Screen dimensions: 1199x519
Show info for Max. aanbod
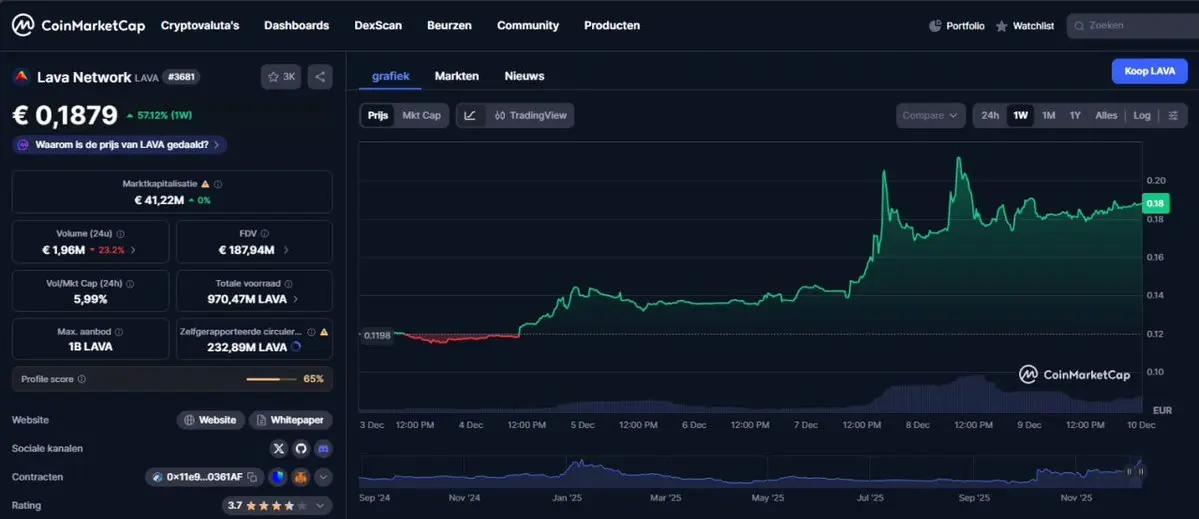[119, 332]
